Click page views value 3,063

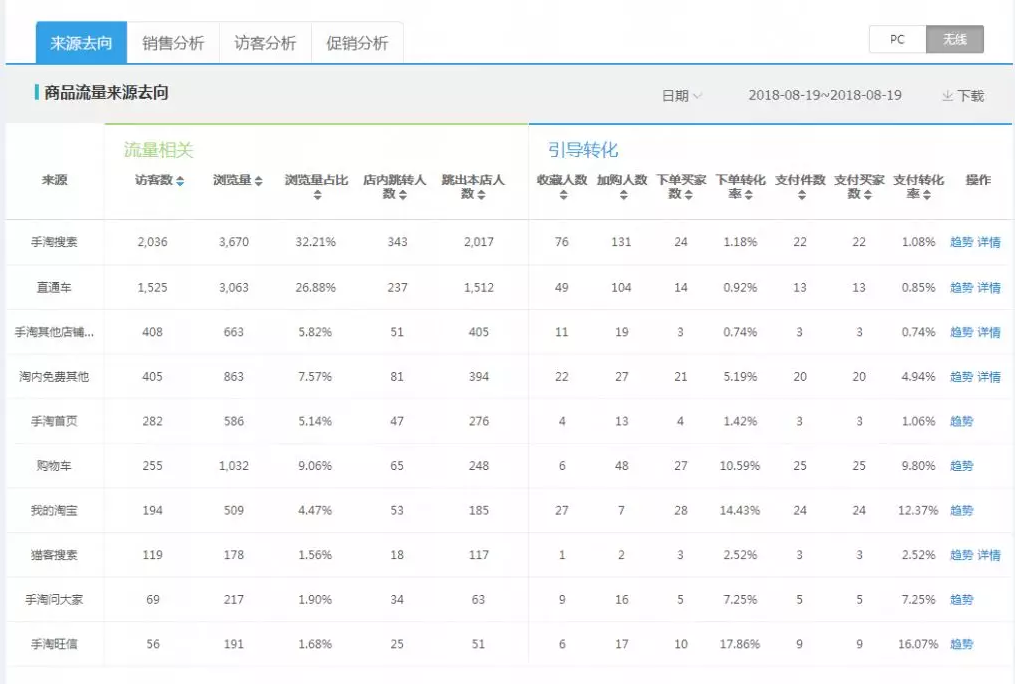(x=234, y=287)
